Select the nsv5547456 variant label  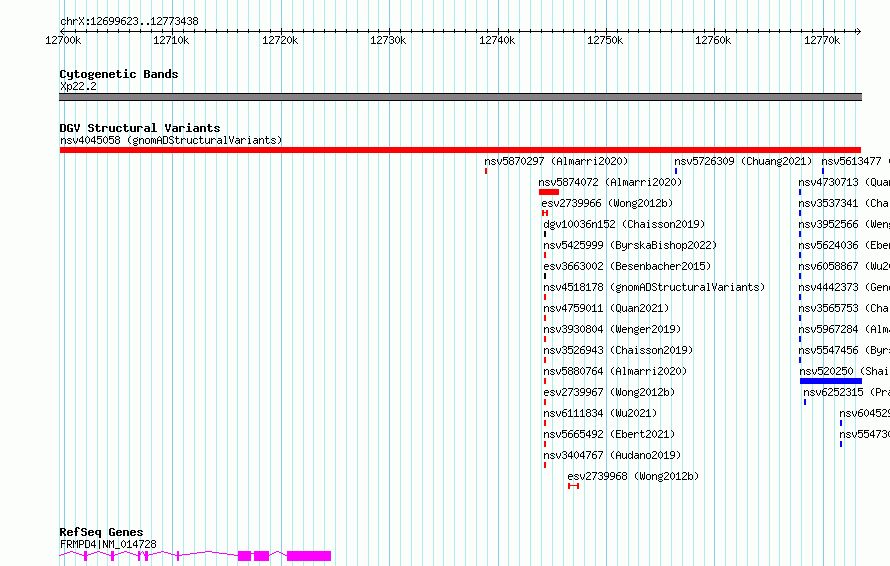point(844,350)
